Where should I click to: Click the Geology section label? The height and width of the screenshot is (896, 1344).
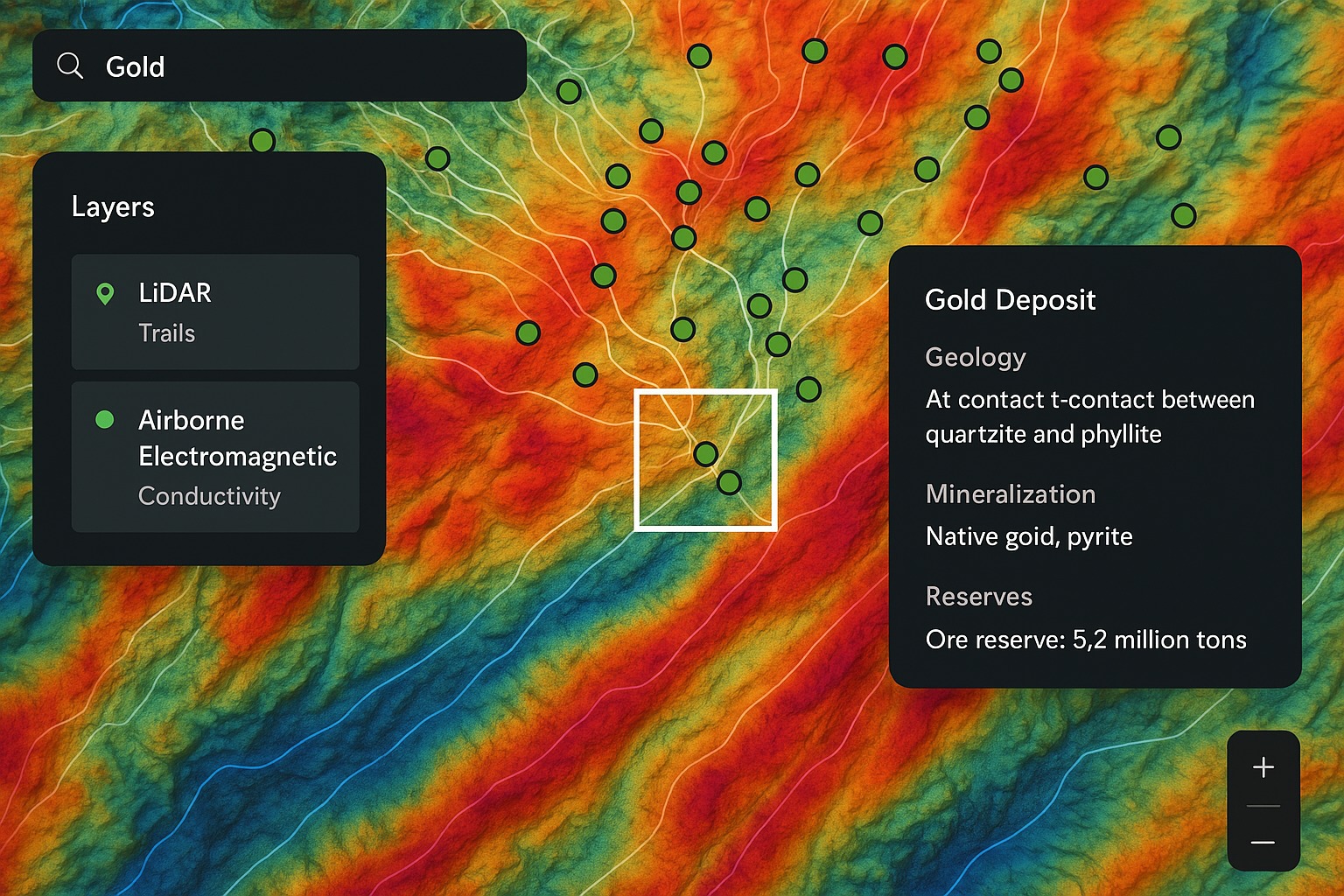[976, 357]
